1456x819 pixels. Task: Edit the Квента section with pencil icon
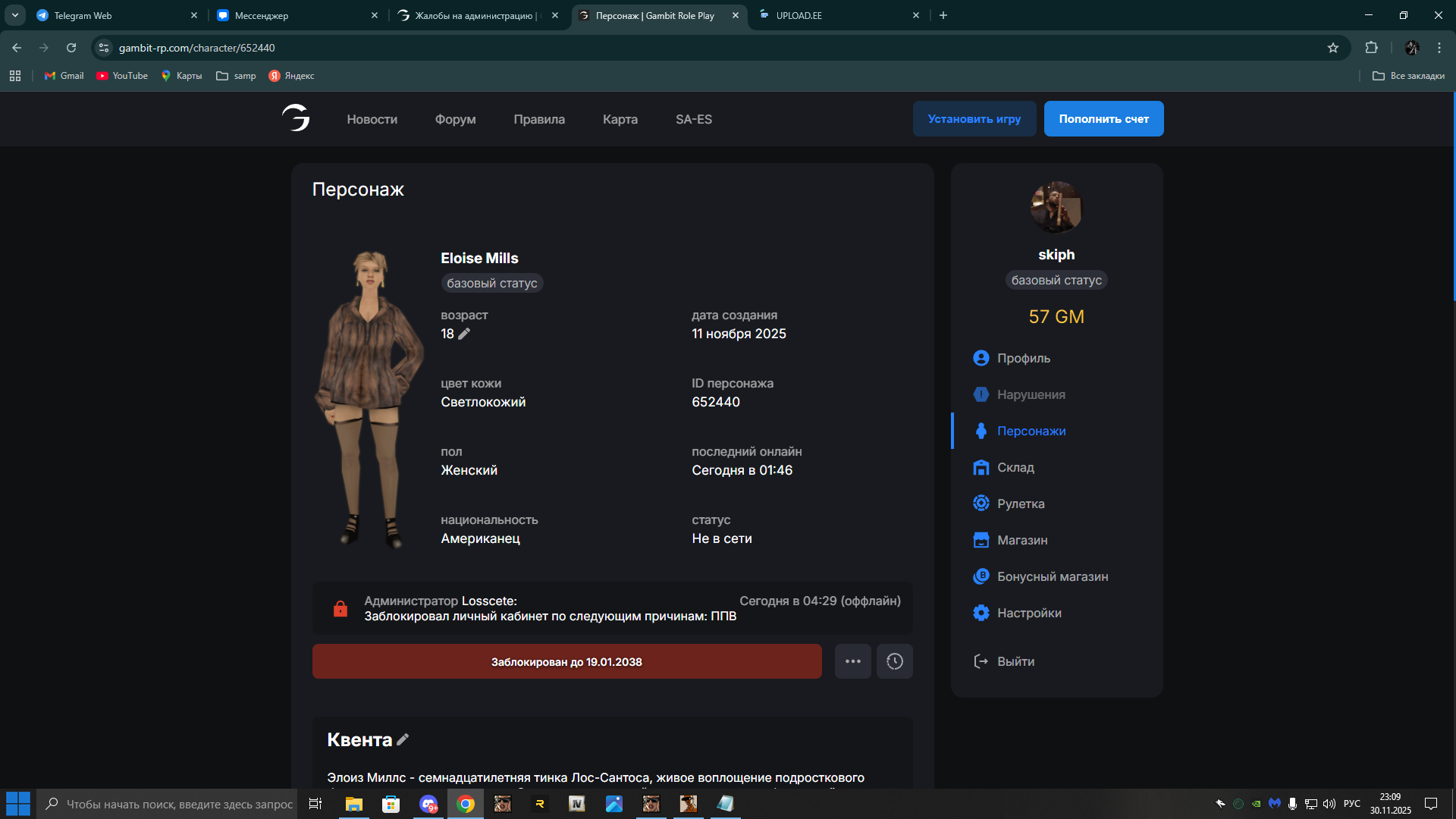[403, 739]
